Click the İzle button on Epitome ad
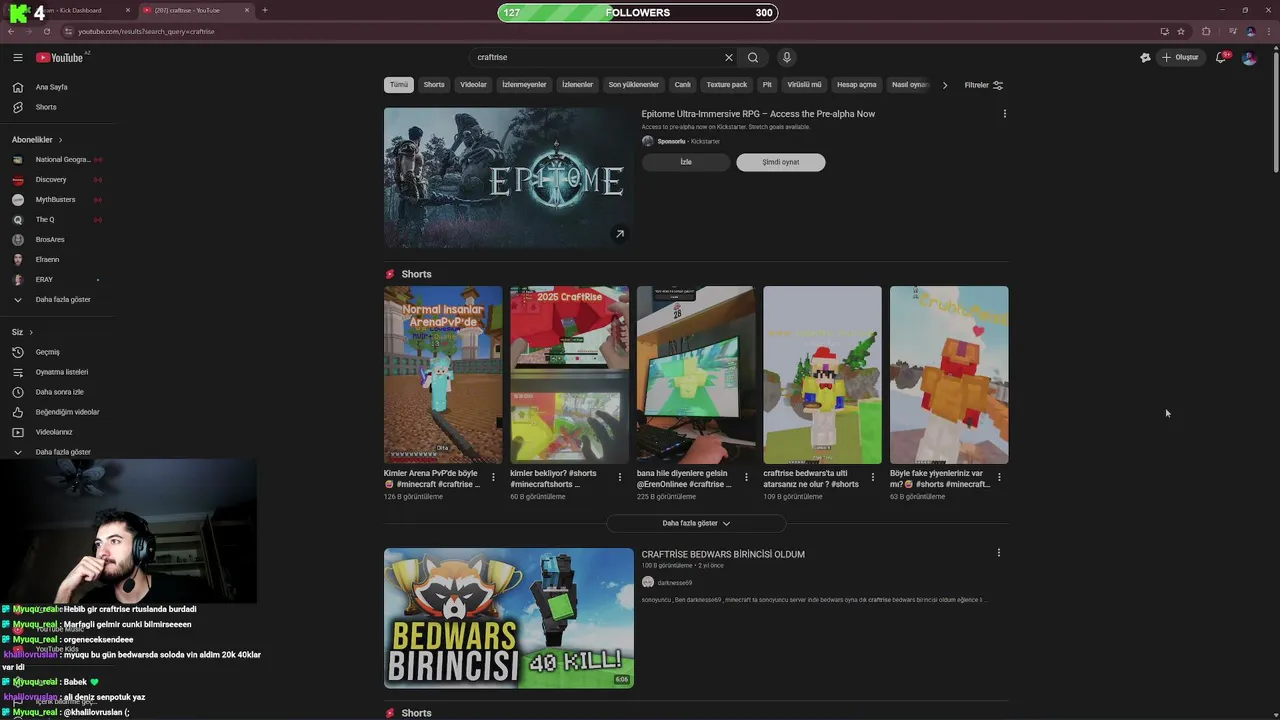The height and width of the screenshot is (720, 1280). [x=686, y=162]
